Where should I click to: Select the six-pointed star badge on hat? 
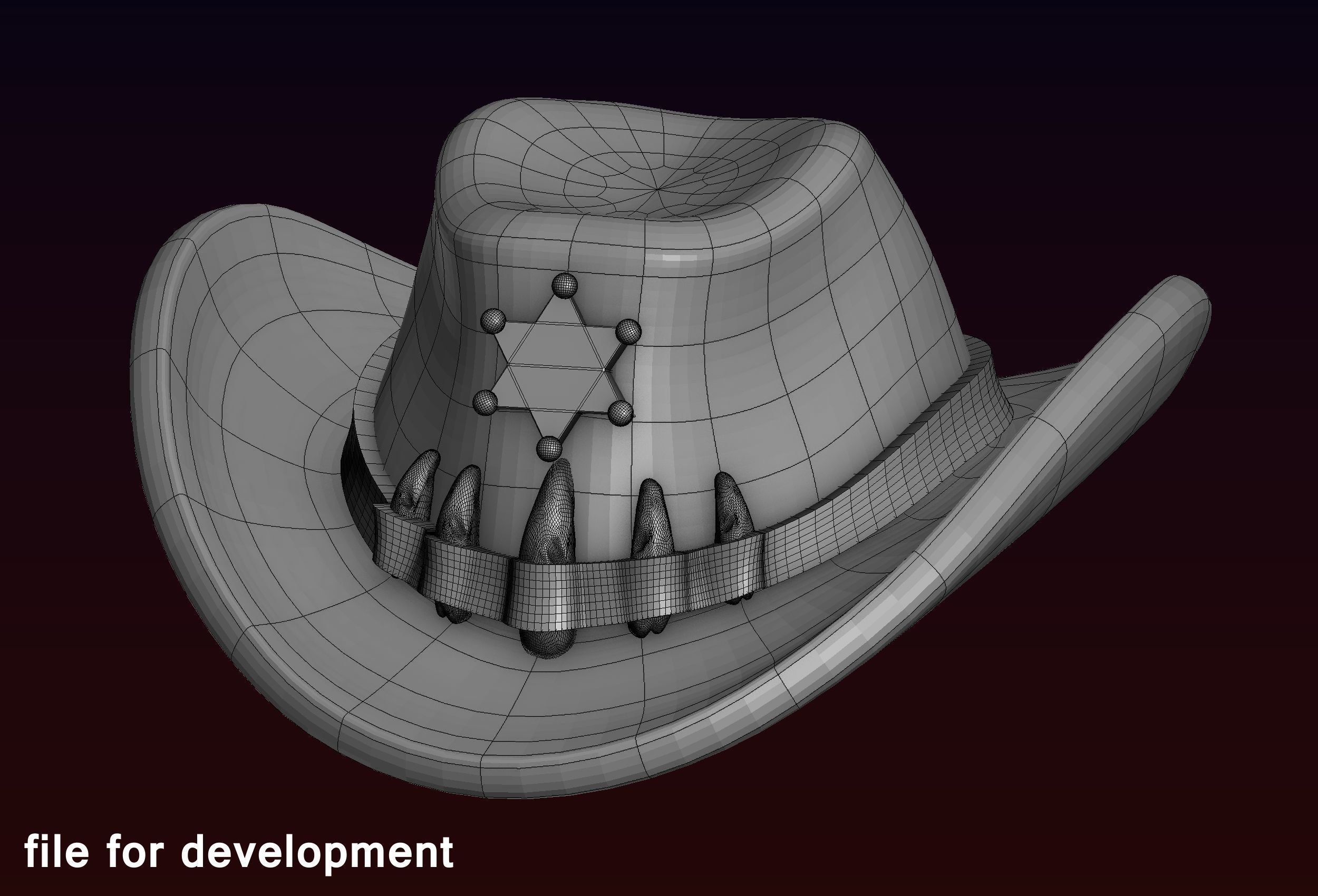click(x=557, y=367)
